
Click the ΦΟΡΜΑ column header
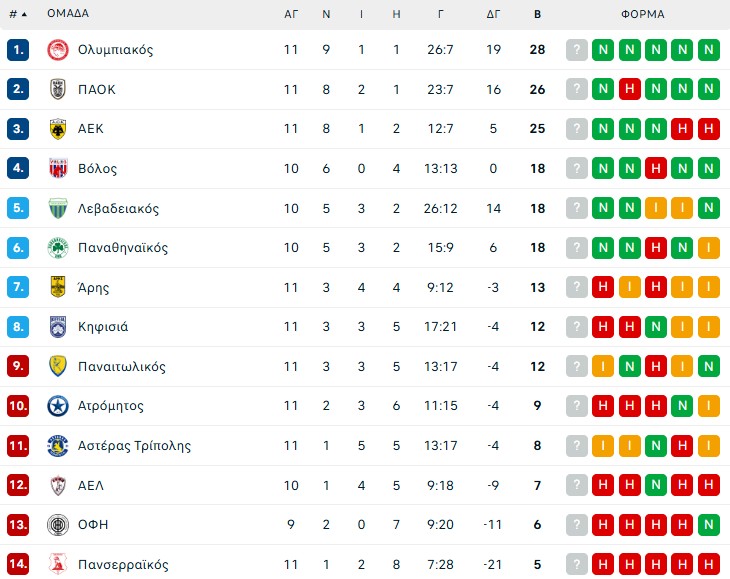coord(642,14)
